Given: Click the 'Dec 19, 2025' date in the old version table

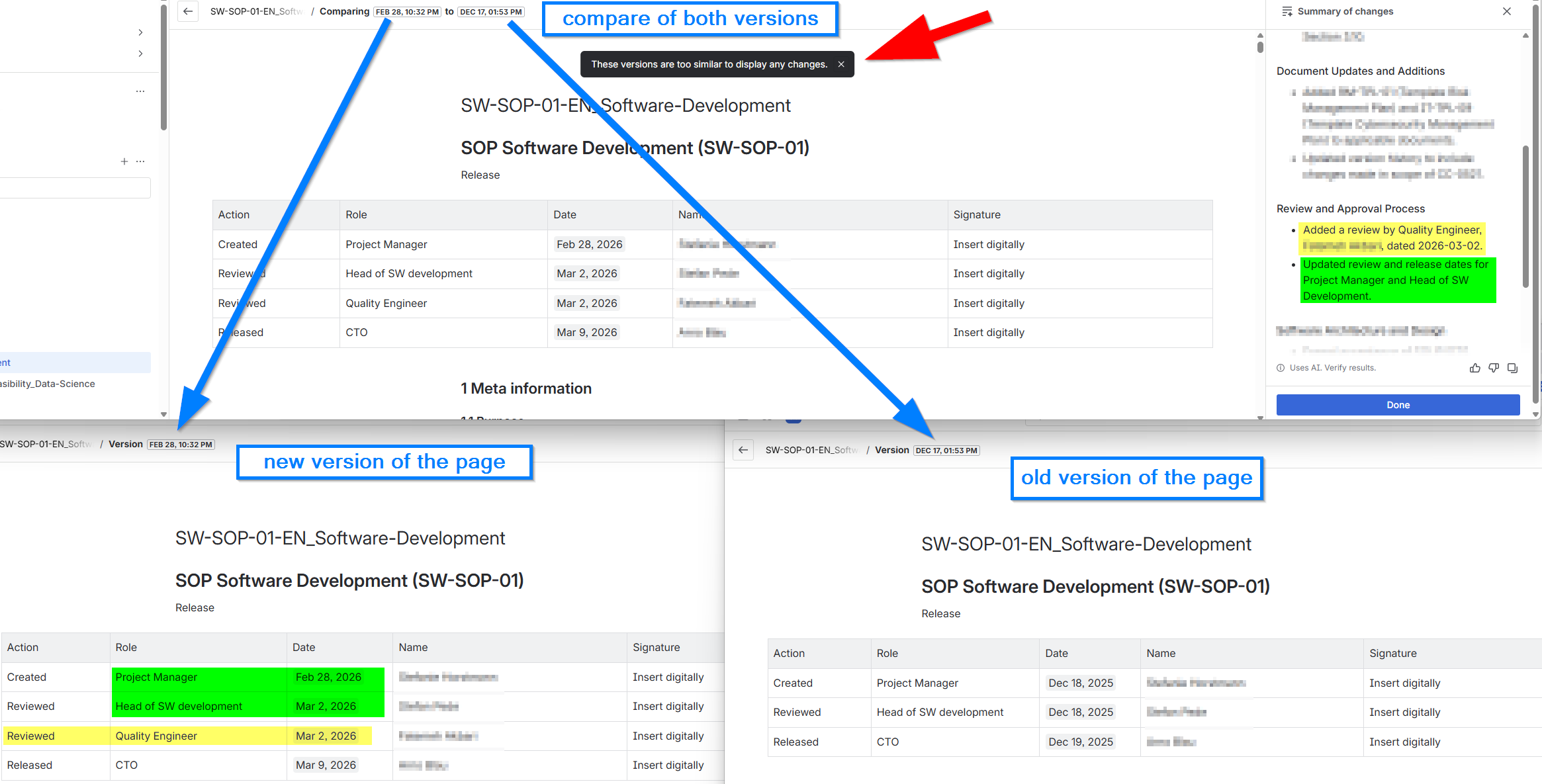Looking at the screenshot, I should (x=1080, y=742).
